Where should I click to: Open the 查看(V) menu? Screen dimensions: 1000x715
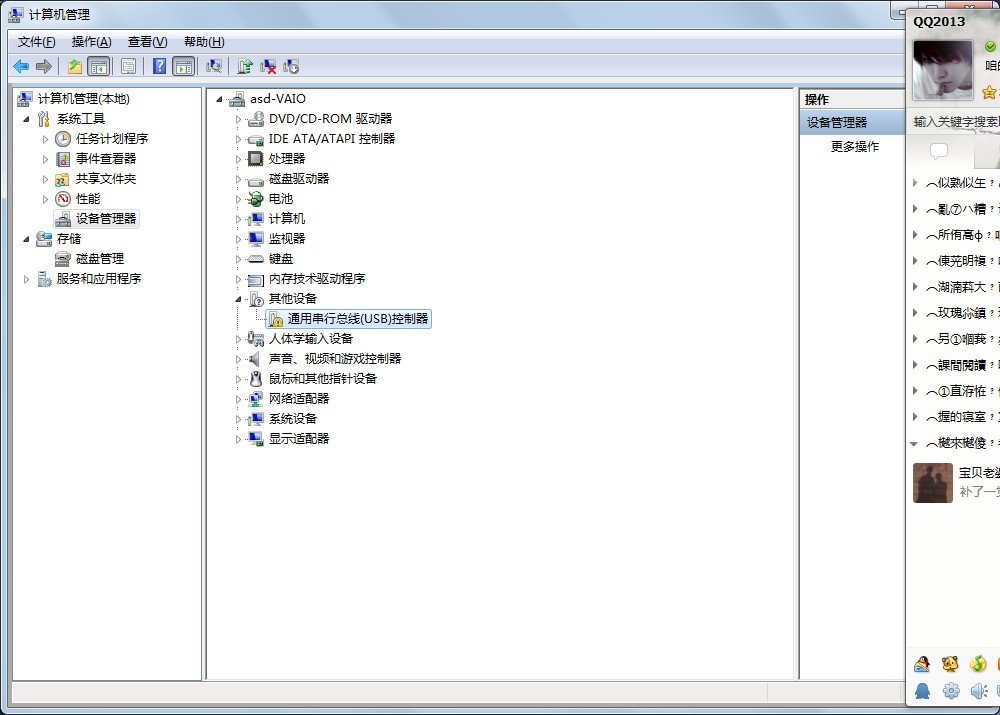(x=147, y=42)
